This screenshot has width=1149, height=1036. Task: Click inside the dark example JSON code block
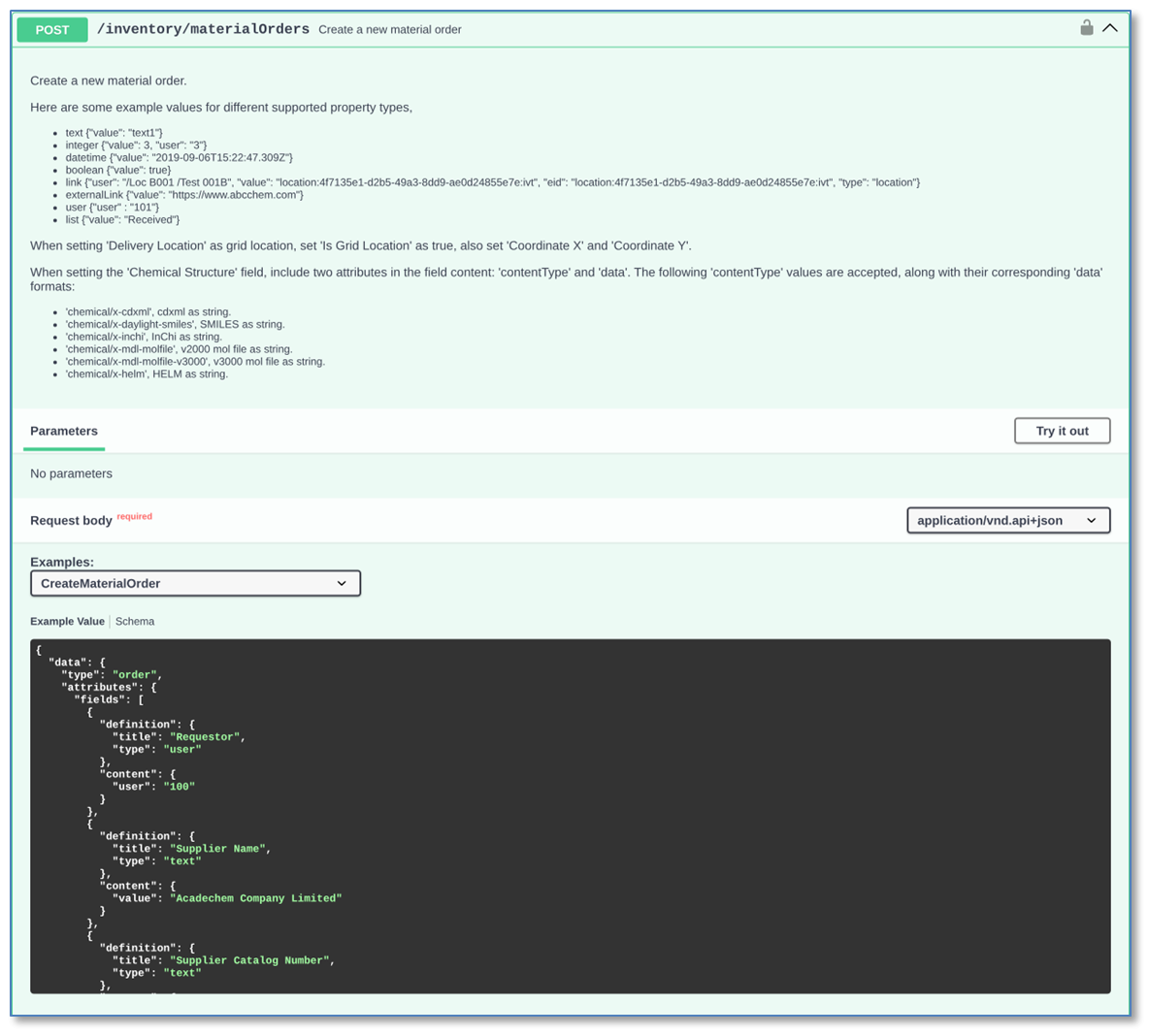(570, 816)
